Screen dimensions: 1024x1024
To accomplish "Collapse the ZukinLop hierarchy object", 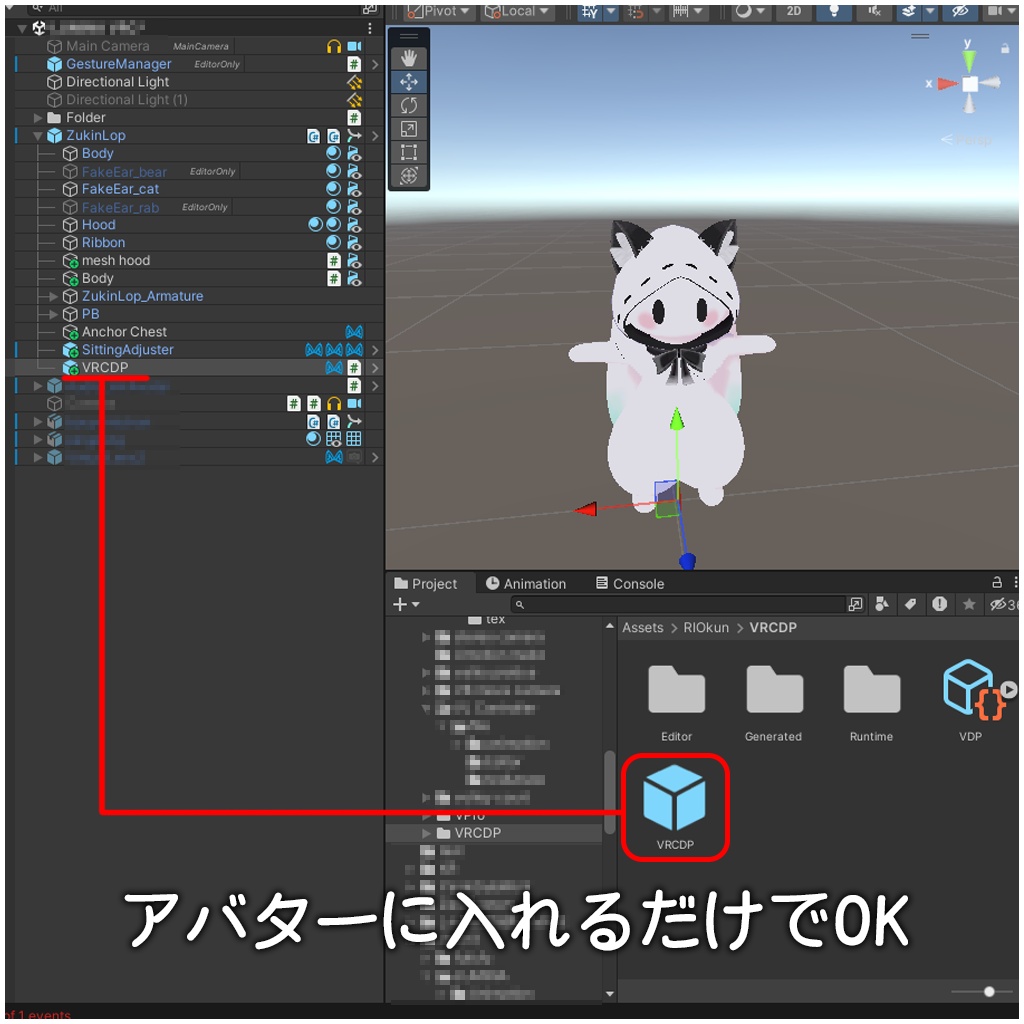I will point(37,136).
